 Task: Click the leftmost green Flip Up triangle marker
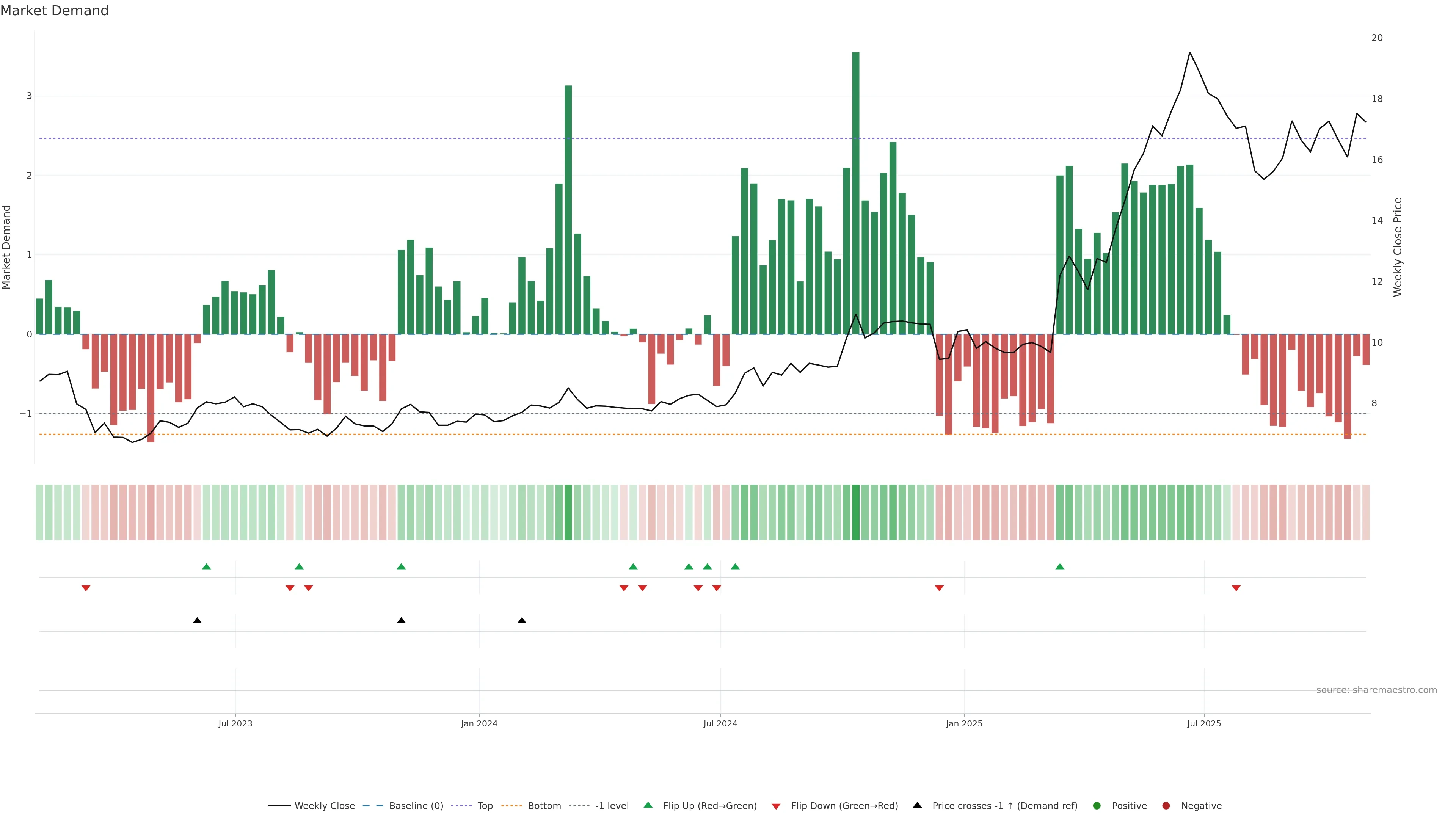click(206, 566)
